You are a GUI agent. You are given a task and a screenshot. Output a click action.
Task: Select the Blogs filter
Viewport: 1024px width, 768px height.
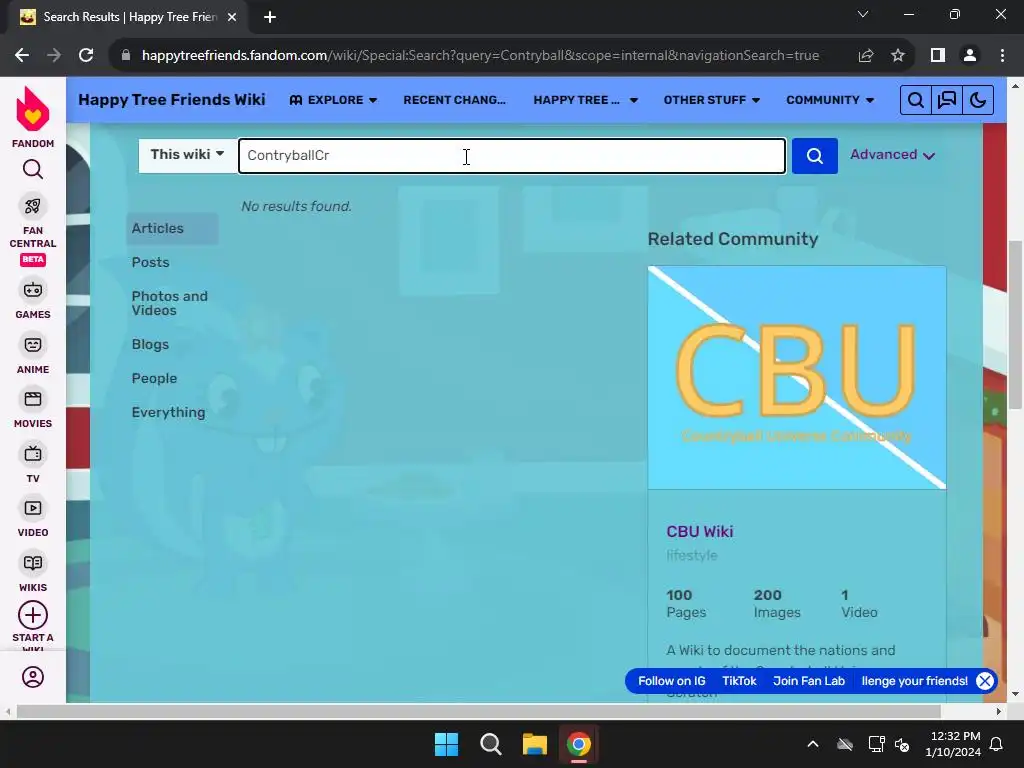(x=150, y=344)
